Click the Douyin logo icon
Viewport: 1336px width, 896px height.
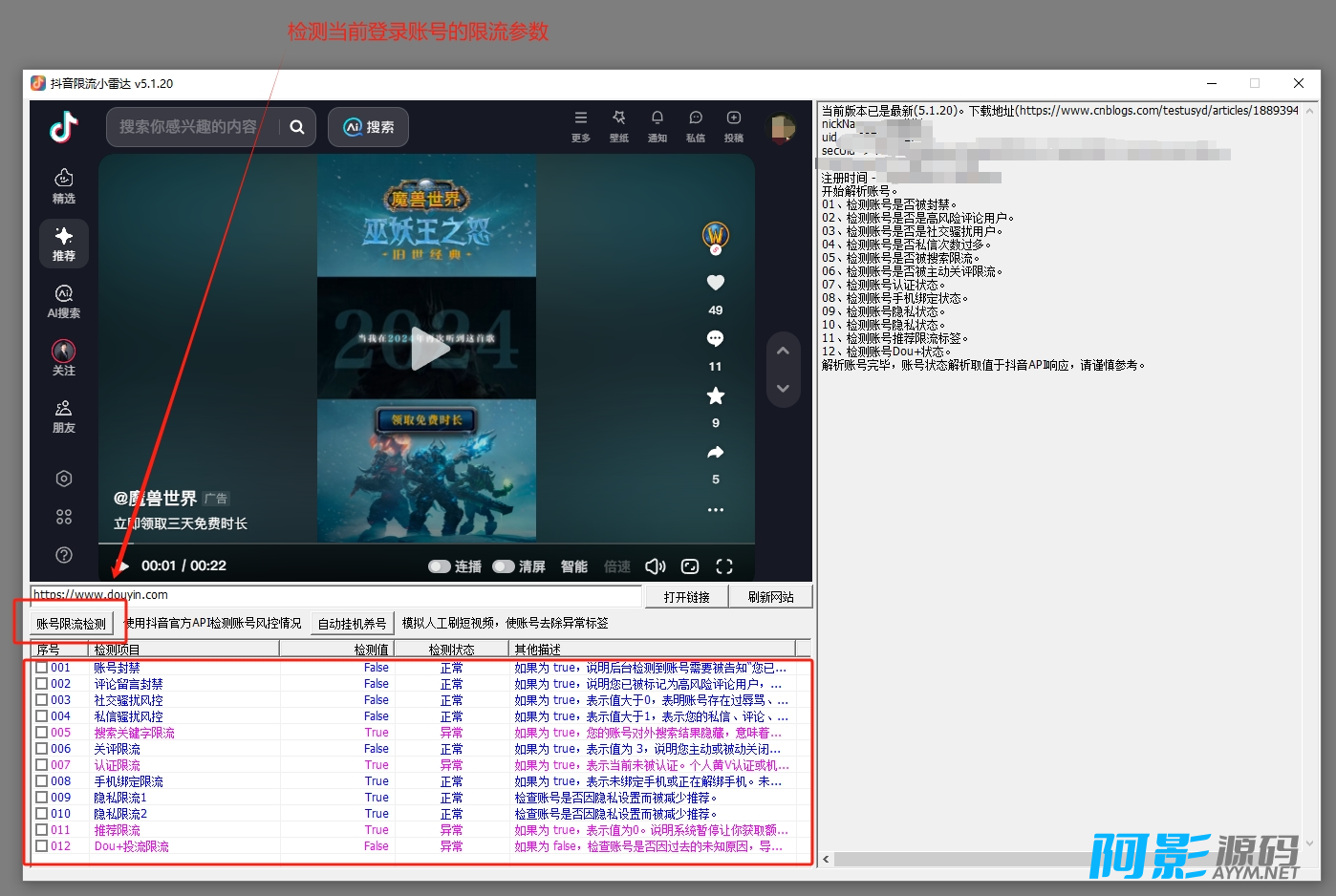click(64, 126)
